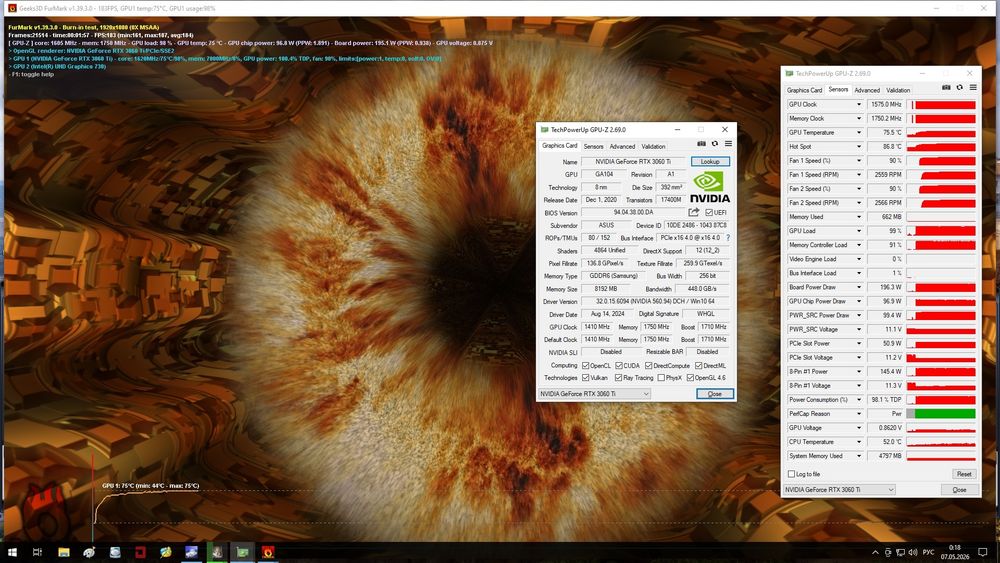Open File Explorer from the taskbar
Screen dimensions: 1000x563
pyautogui.click(x=64, y=552)
